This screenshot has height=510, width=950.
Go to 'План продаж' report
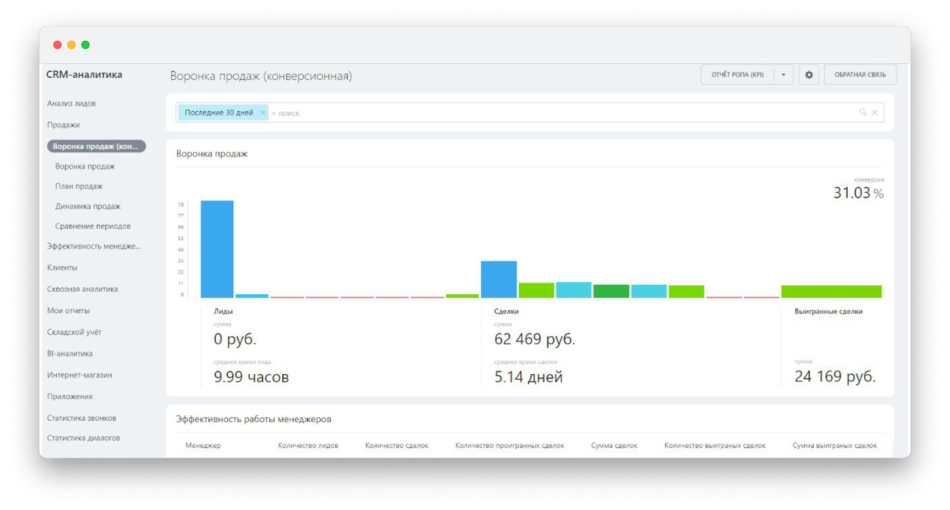(79, 186)
